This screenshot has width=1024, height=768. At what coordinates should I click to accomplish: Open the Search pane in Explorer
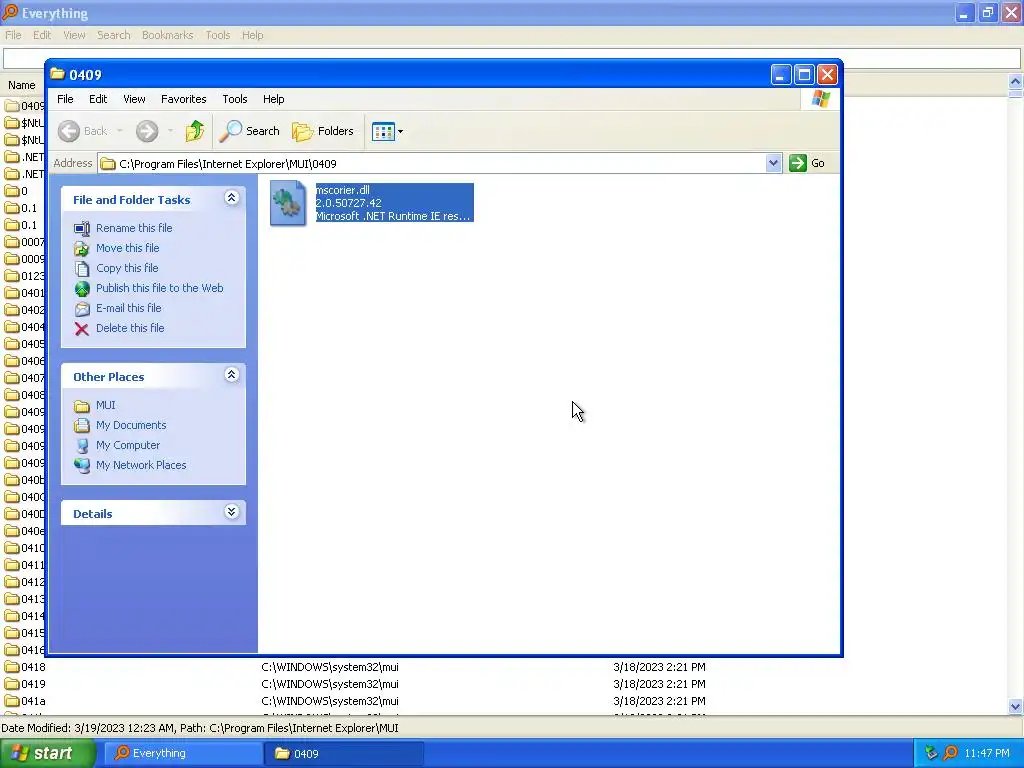(x=249, y=131)
